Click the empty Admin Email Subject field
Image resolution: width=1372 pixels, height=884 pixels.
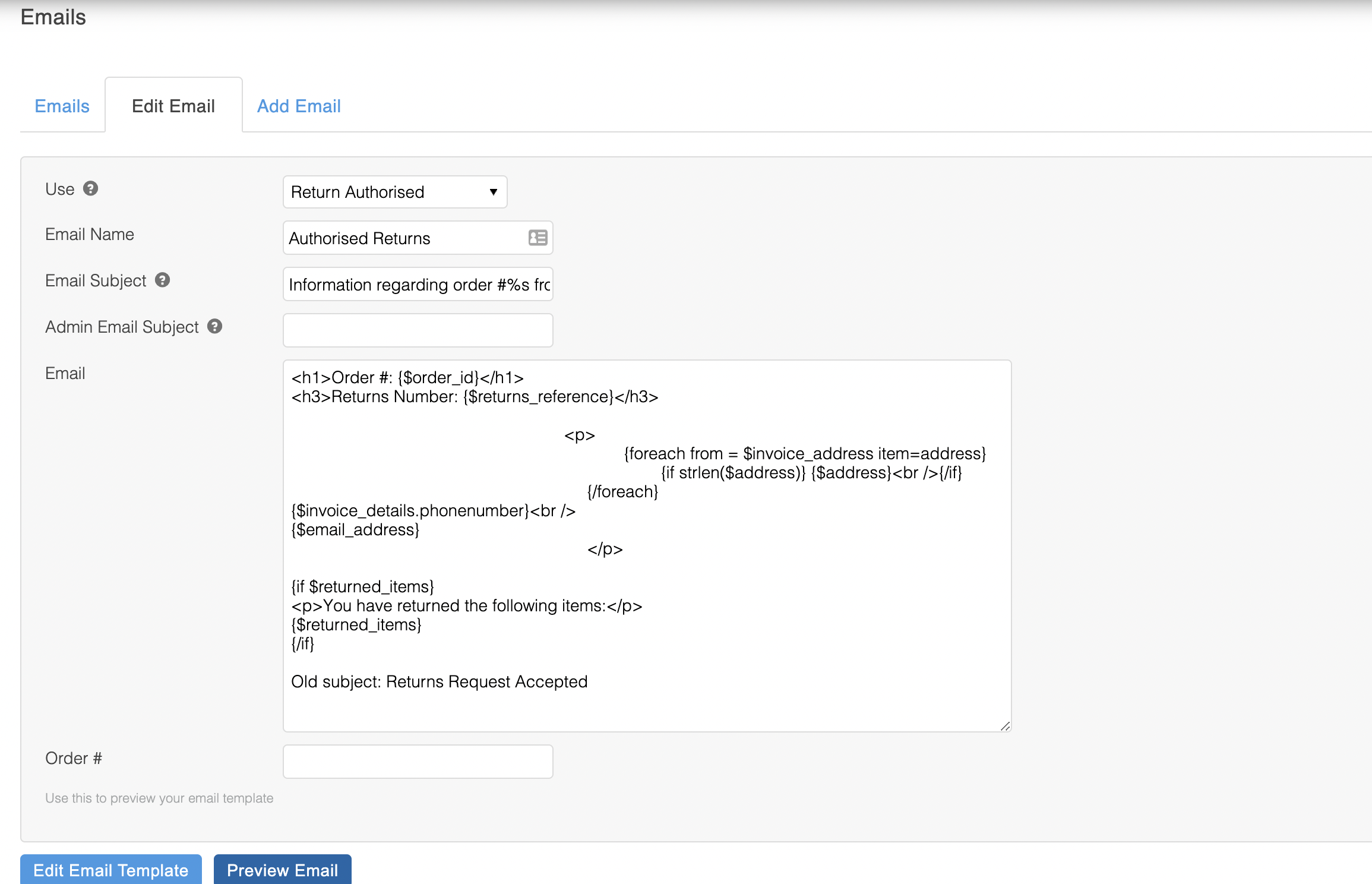pyautogui.click(x=418, y=330)
